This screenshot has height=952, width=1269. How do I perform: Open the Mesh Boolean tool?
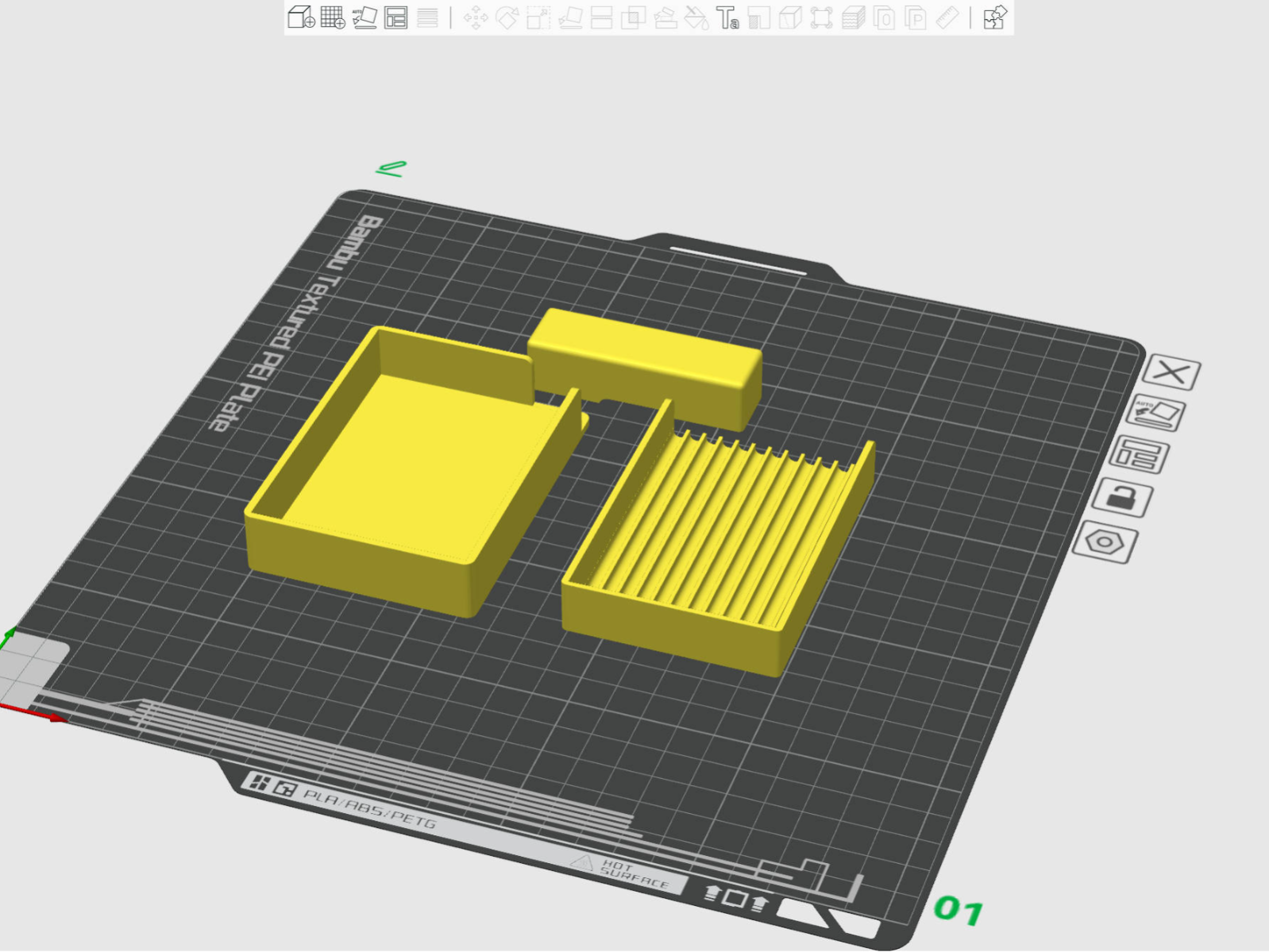click(633, 17)
